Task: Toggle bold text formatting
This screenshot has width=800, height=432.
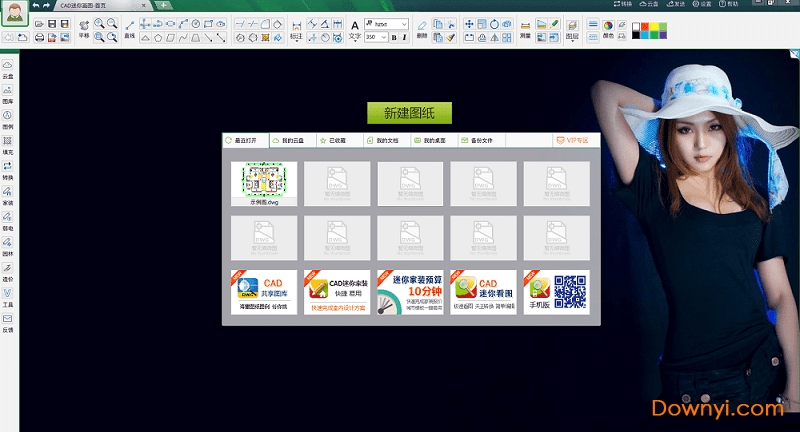Action: tap(393, 37)
